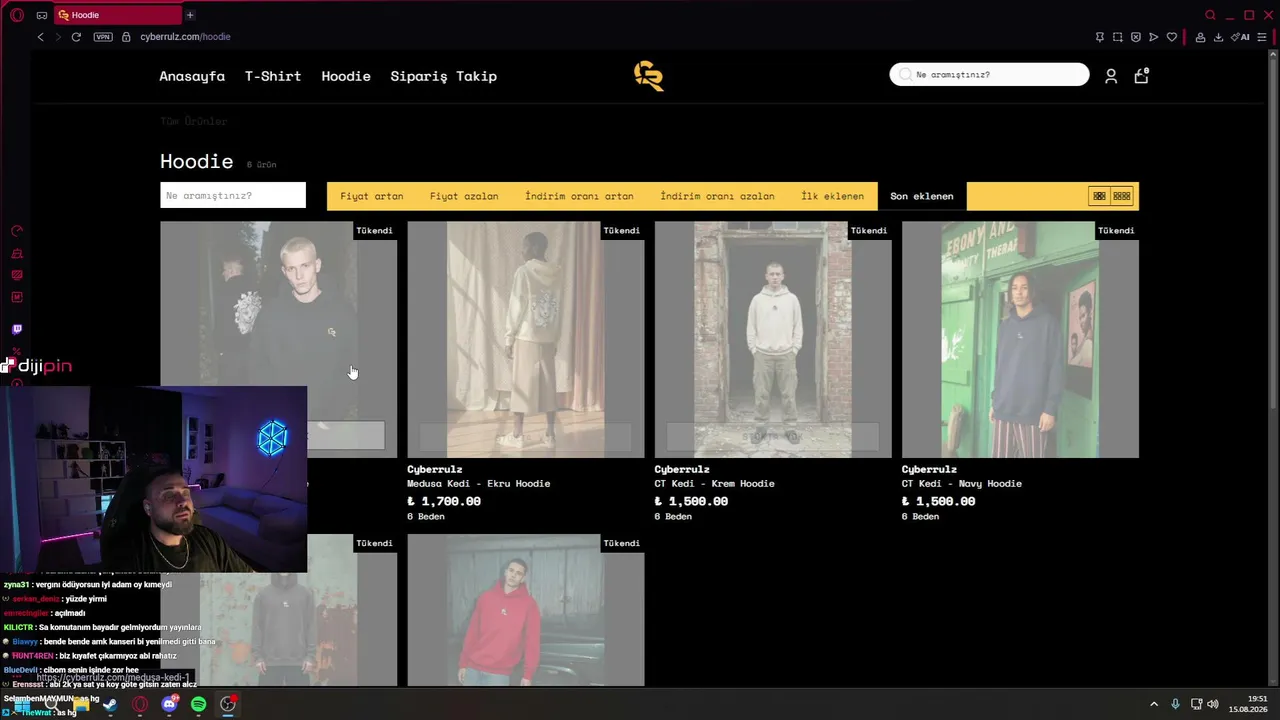Open Spotify from the taskbar
The height and width of the screenshot is (720, 1280).
coord(198,704)
